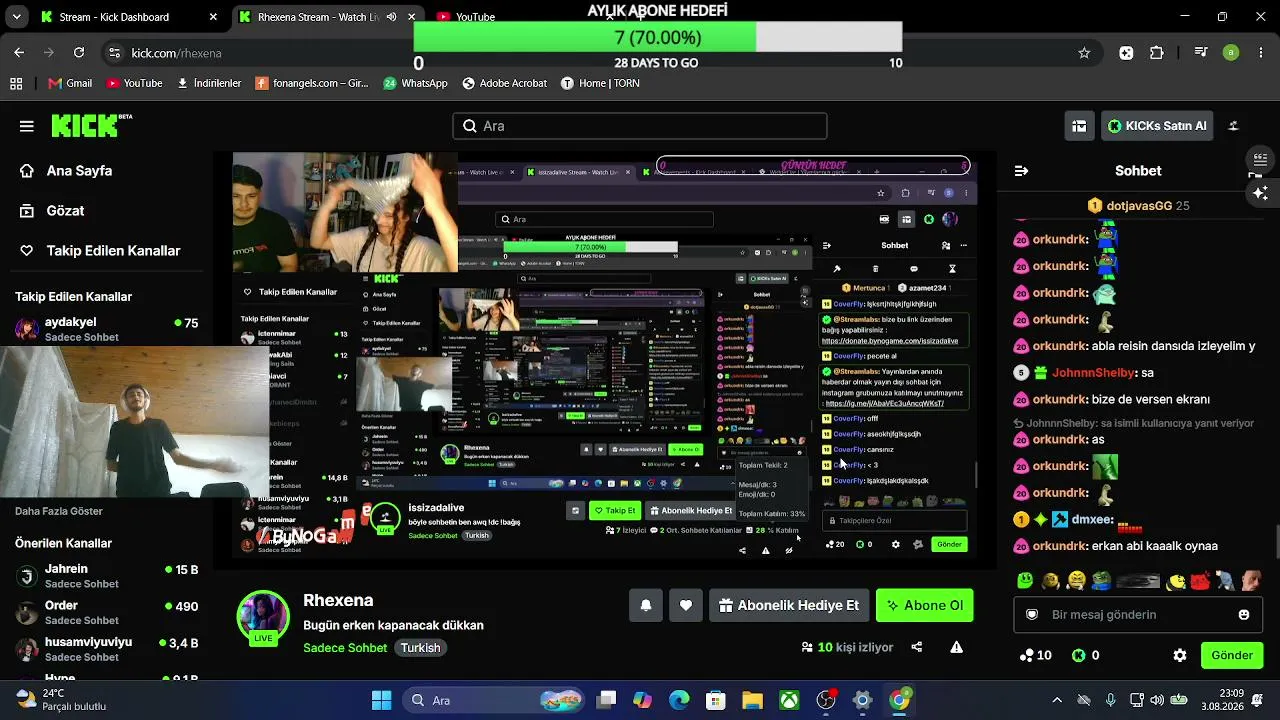The image size is (1280, 720).
Task: Expand Daha Fazla Göster in followed channels
Action: click(59, 511)
